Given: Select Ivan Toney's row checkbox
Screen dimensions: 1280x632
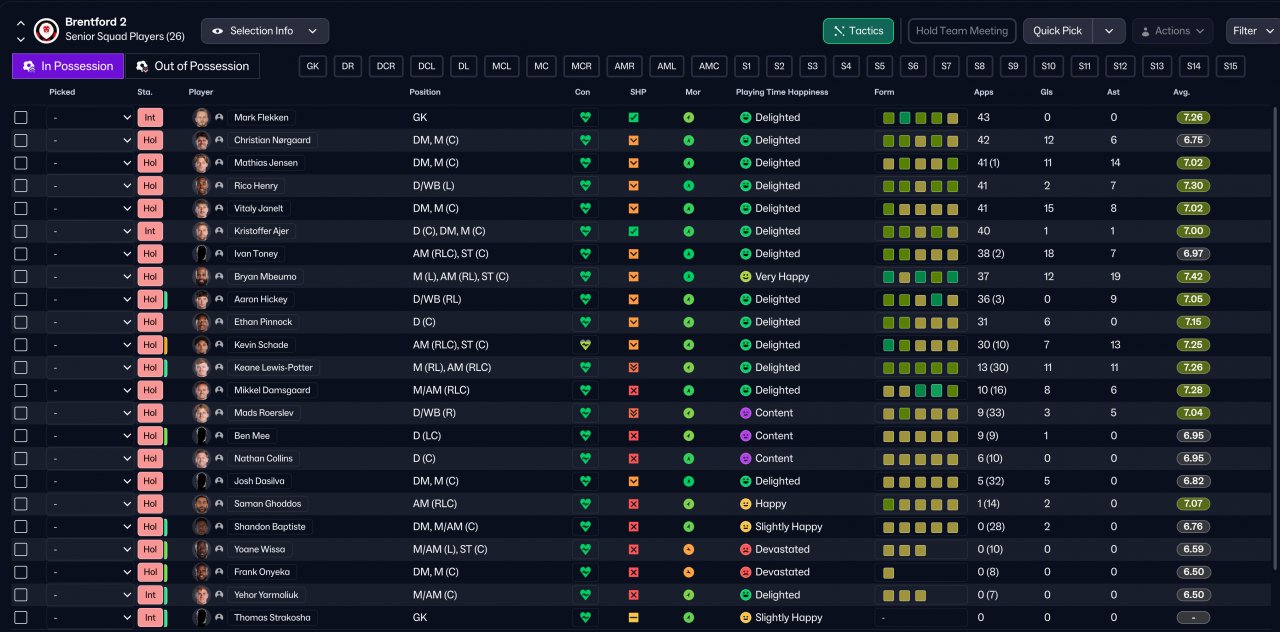Looking at the screenshot, I should [x=21, y=254].
